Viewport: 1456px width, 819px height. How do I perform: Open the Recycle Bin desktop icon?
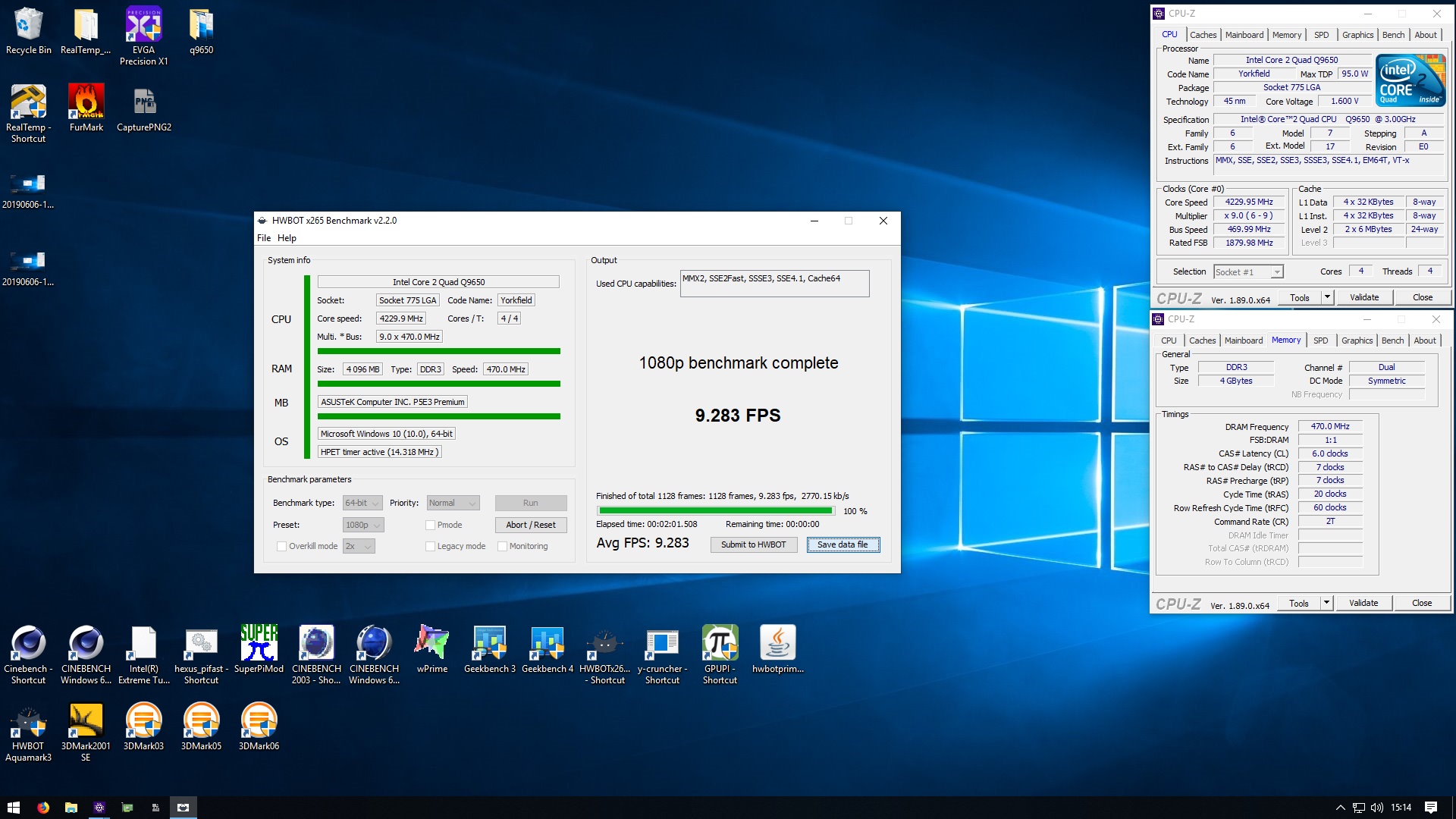[x=28, y=32]
